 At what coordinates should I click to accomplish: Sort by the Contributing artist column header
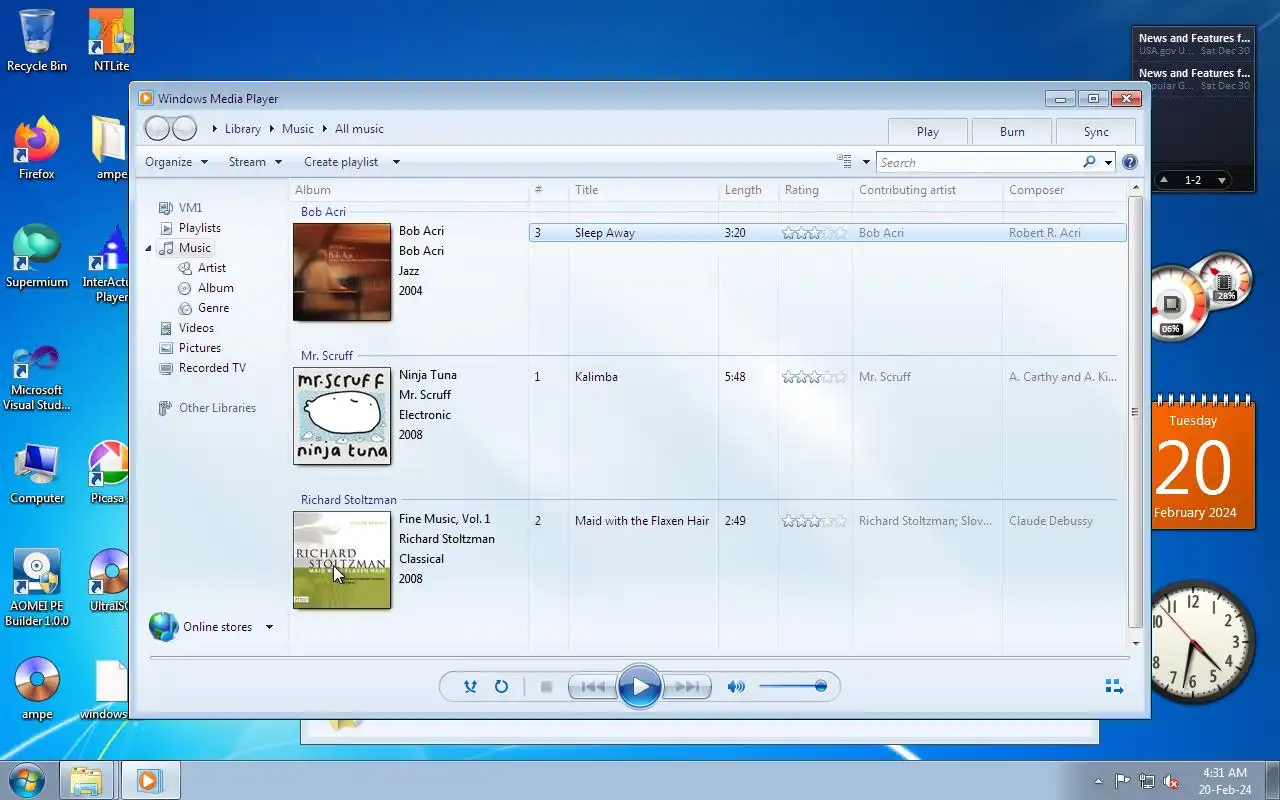point(927,190)
